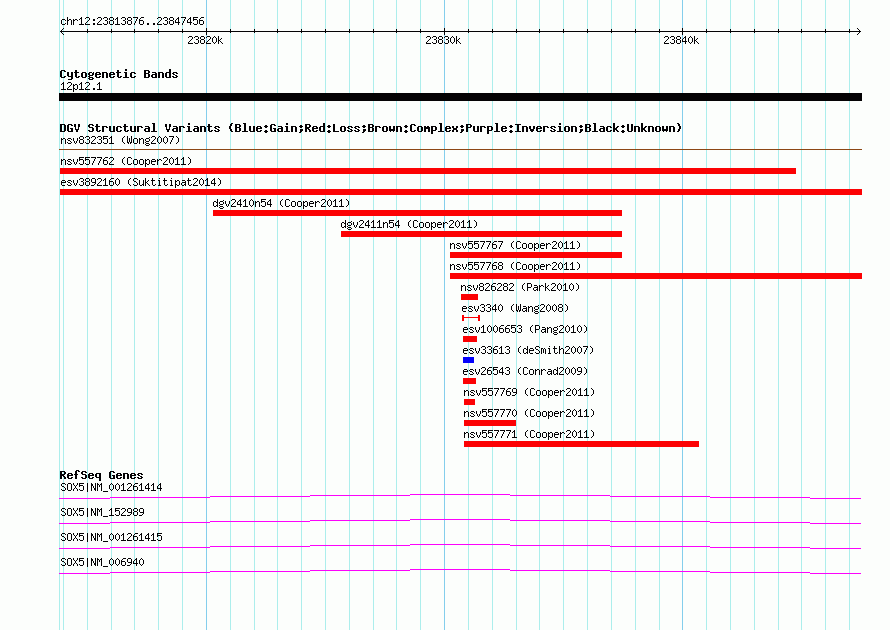890x630 pixels.
Task: Open the esv3892160 (Suktitipat2014) variant label
Action: [x=141, y=182]
